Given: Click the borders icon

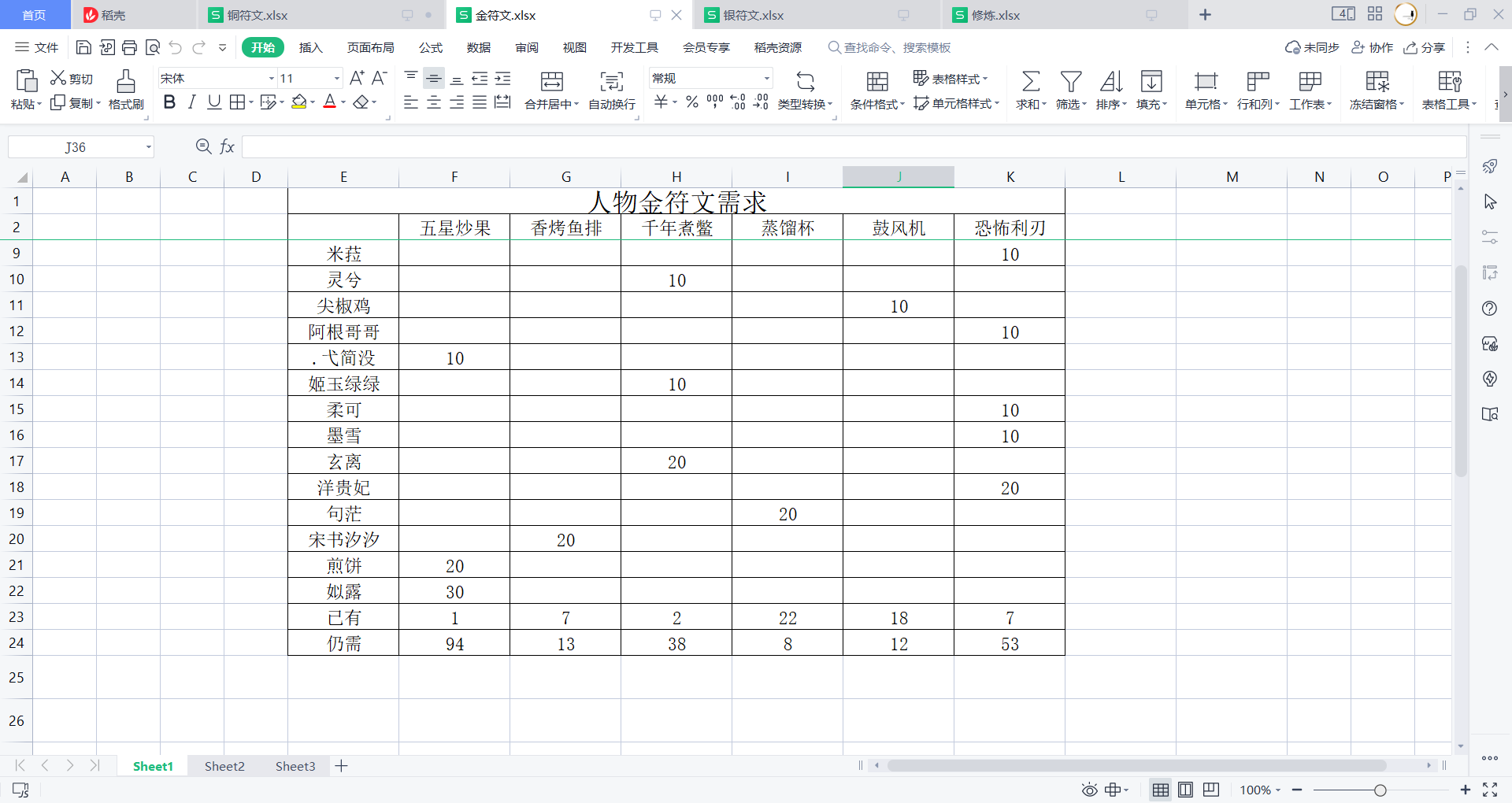Looking at the screenshot, I should pos(237,102).
